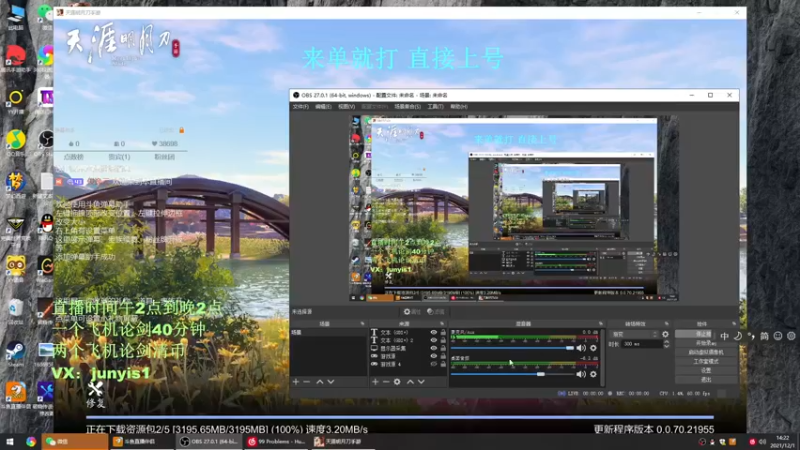
Task: Toggle lock on the display capture source
Action: click(443, 348)
